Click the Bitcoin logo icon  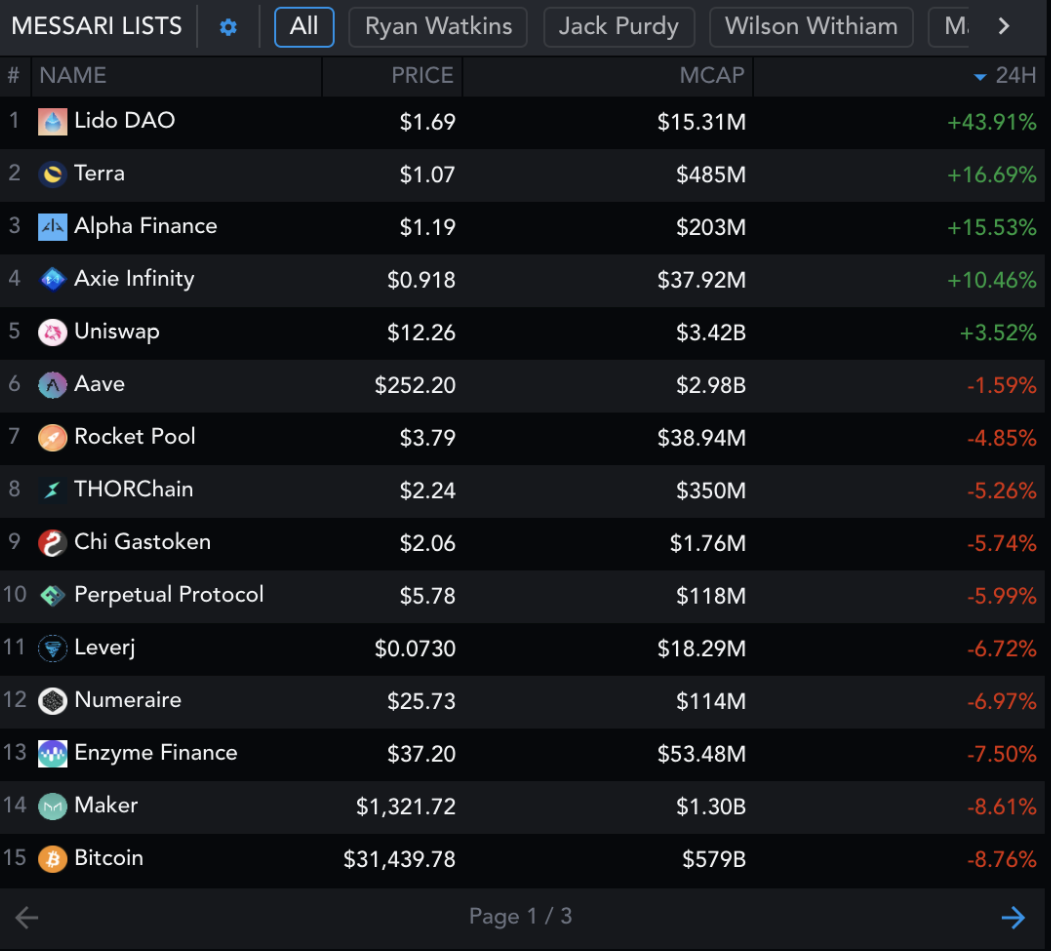coord(52,859)
